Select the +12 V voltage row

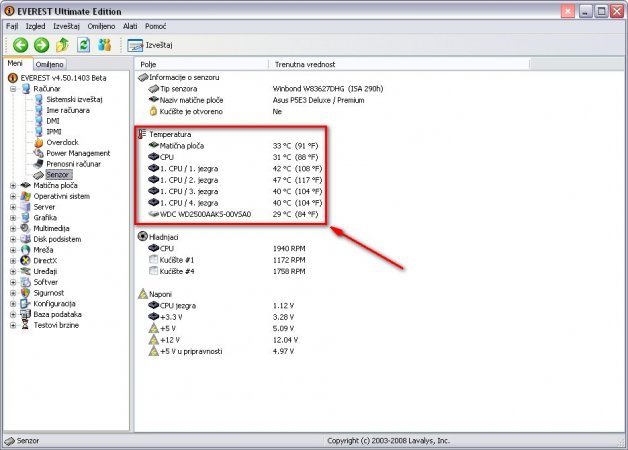coord(223,340)
